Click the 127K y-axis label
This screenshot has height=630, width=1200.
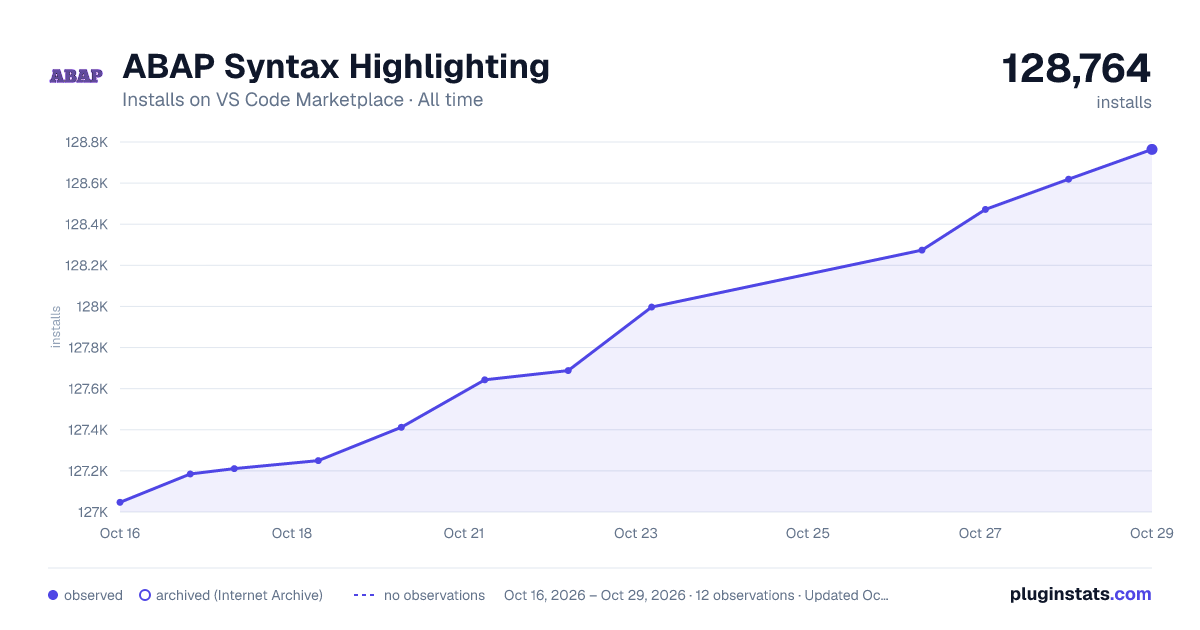point(92,512)
